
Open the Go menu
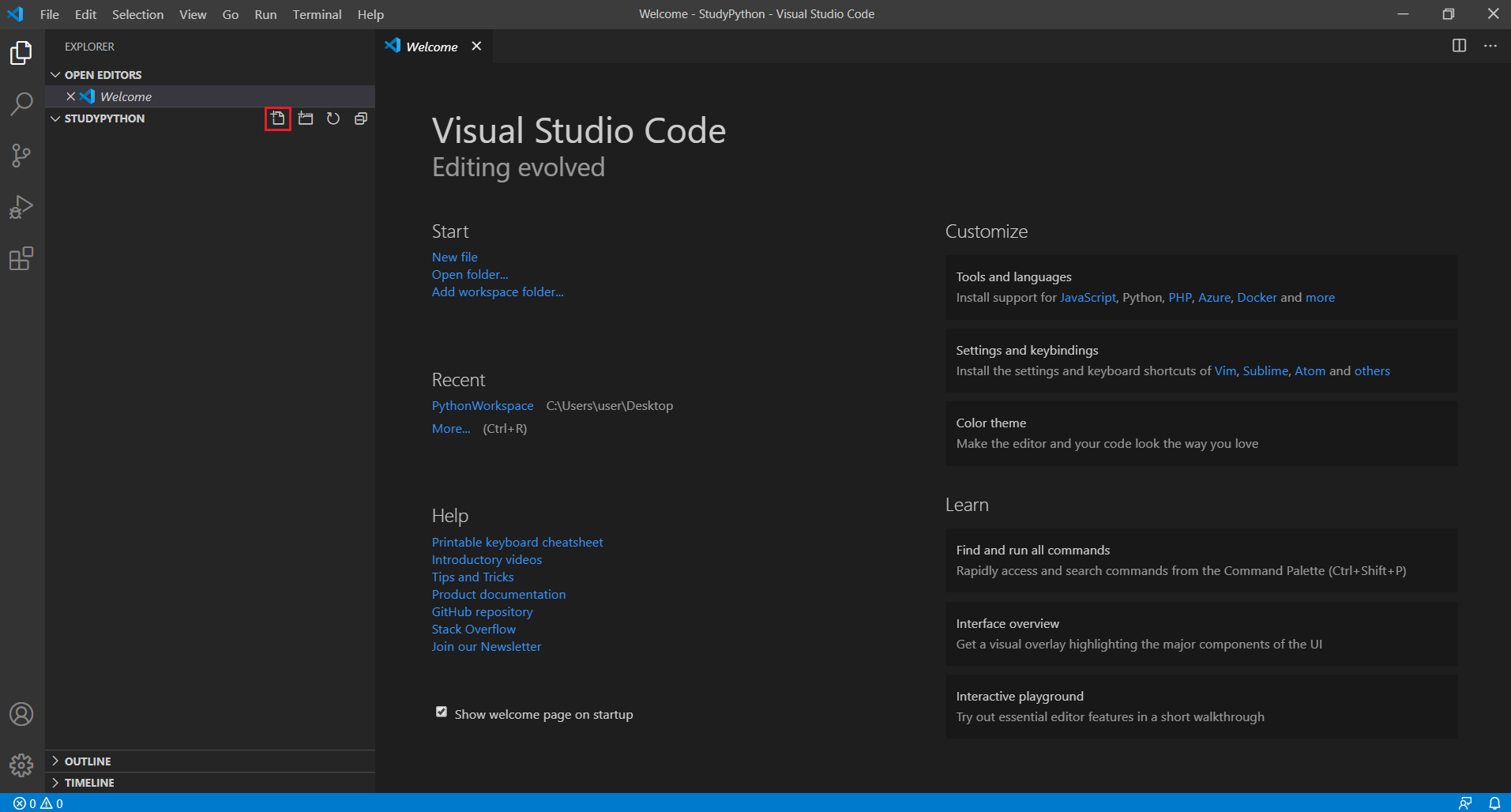pyautogui.click(x=231, y=14)
